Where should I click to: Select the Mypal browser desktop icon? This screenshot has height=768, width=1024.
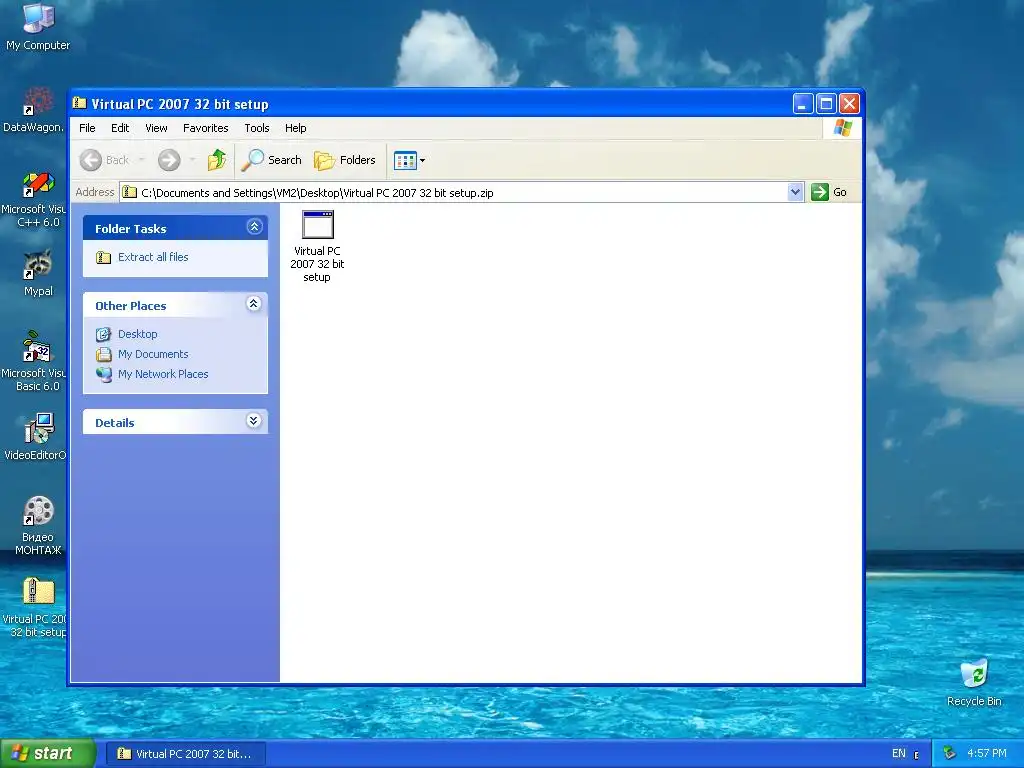point(38,272)
